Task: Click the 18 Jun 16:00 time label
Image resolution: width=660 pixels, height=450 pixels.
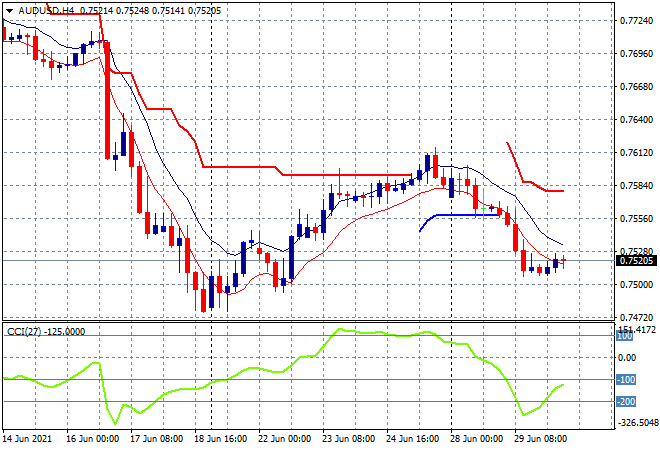Action: 221,439
